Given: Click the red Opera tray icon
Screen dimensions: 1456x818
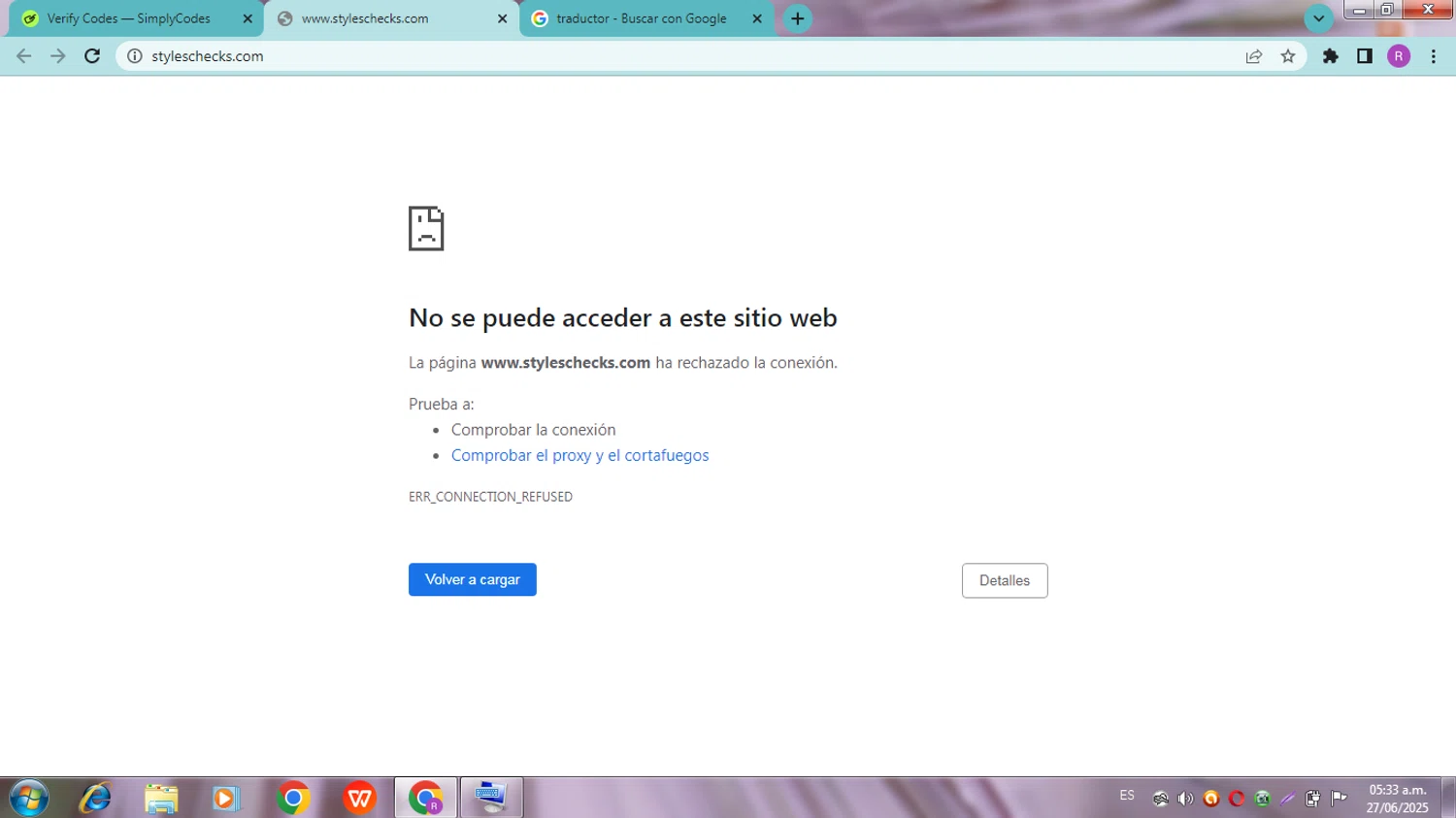Looking at the screenshot, I should pos(1237,799).
